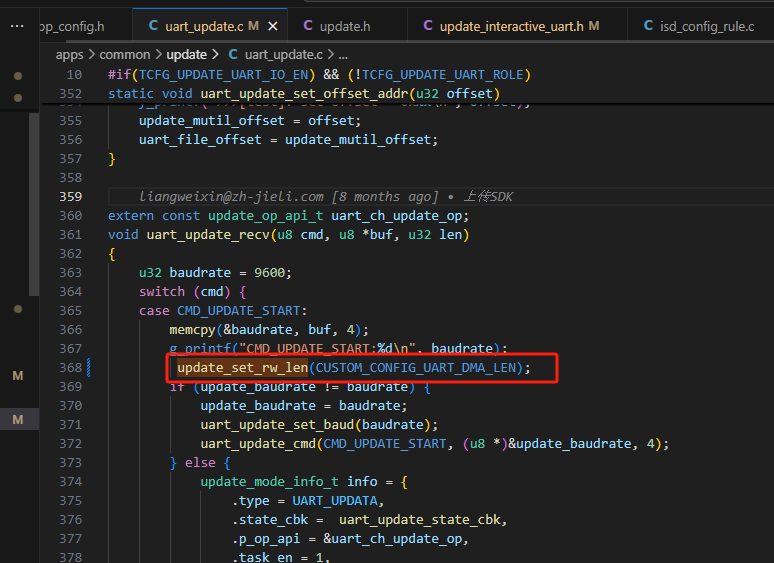The height and width of the screenshot is (563, 774).
Task: Click line number 359 in gutter
Action: 71,196
